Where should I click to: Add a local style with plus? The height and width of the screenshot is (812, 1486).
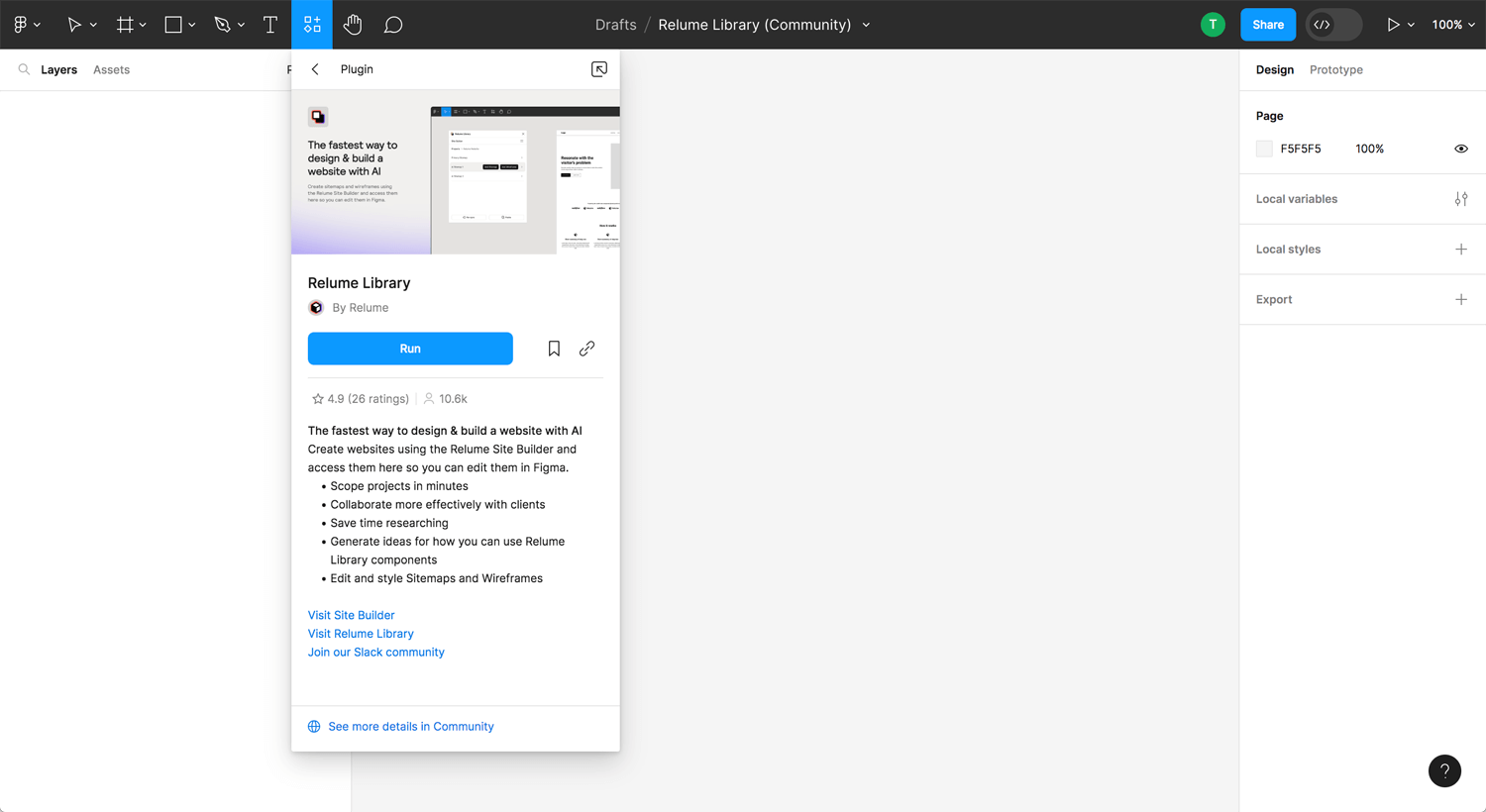(1461, 250)
